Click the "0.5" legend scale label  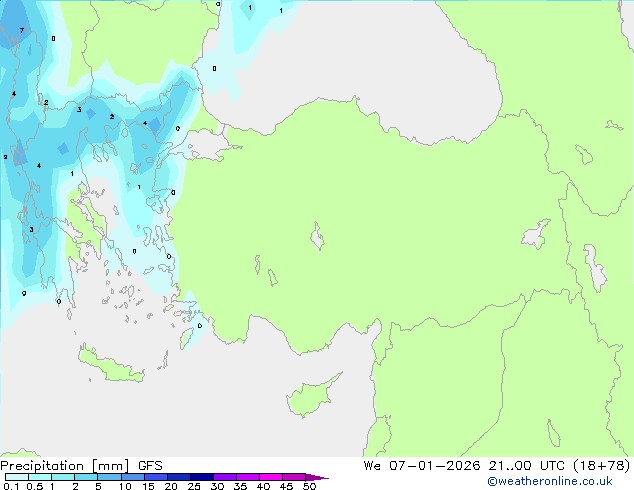[35, 486]
